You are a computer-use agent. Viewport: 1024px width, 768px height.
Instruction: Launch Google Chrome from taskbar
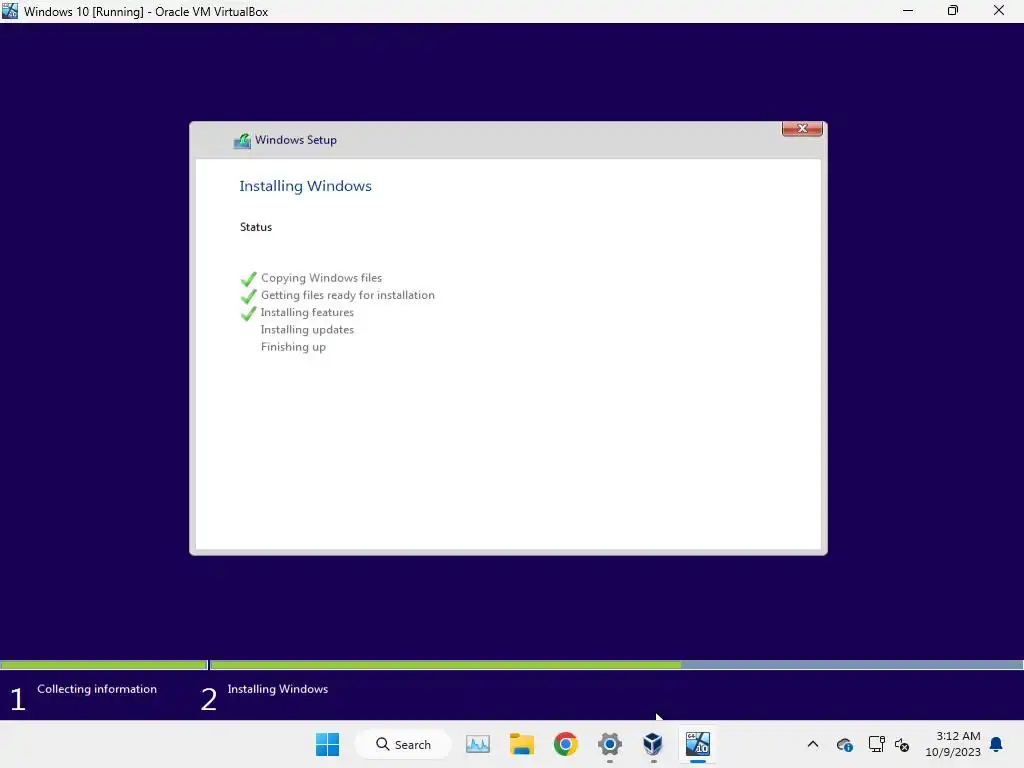(x=566, y=744)
